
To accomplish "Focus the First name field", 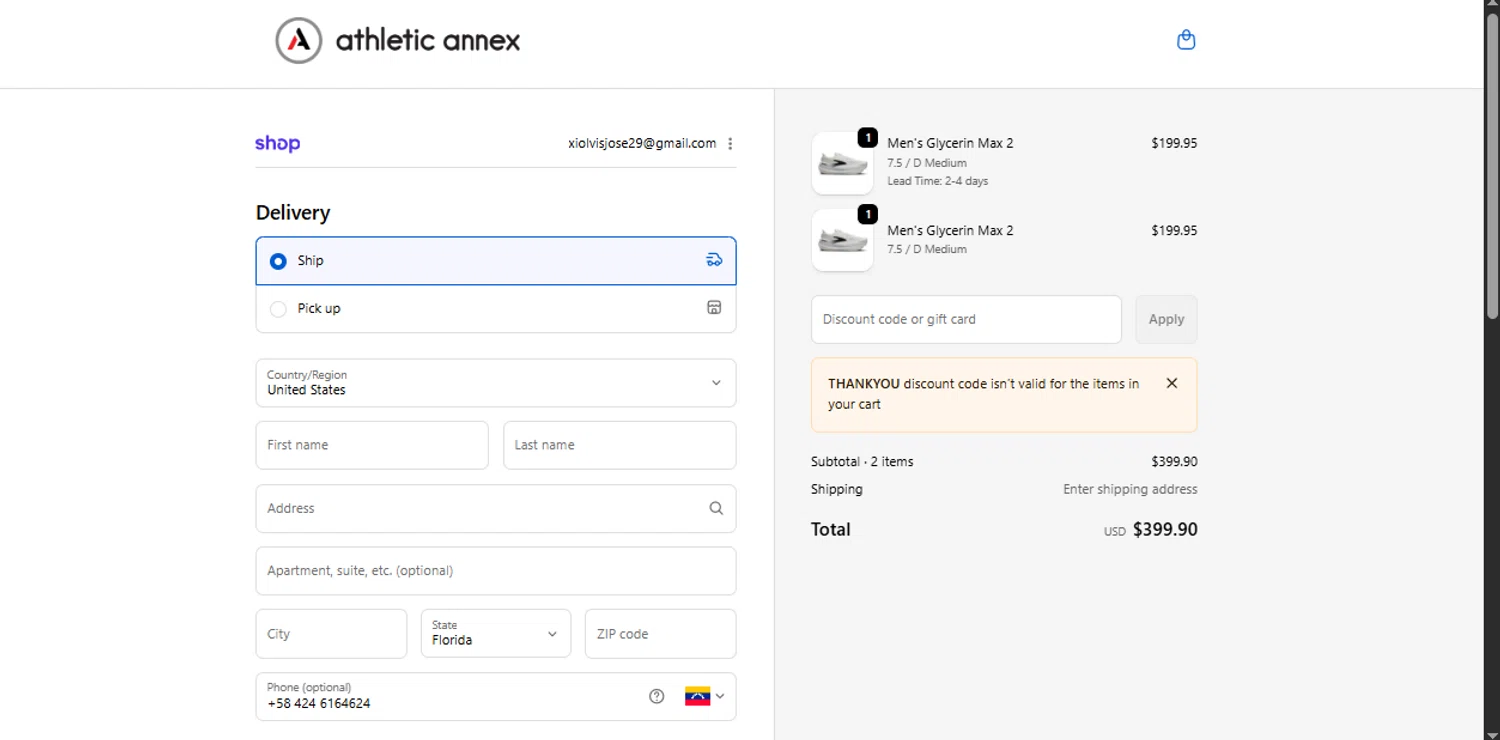I will [372, 445].
